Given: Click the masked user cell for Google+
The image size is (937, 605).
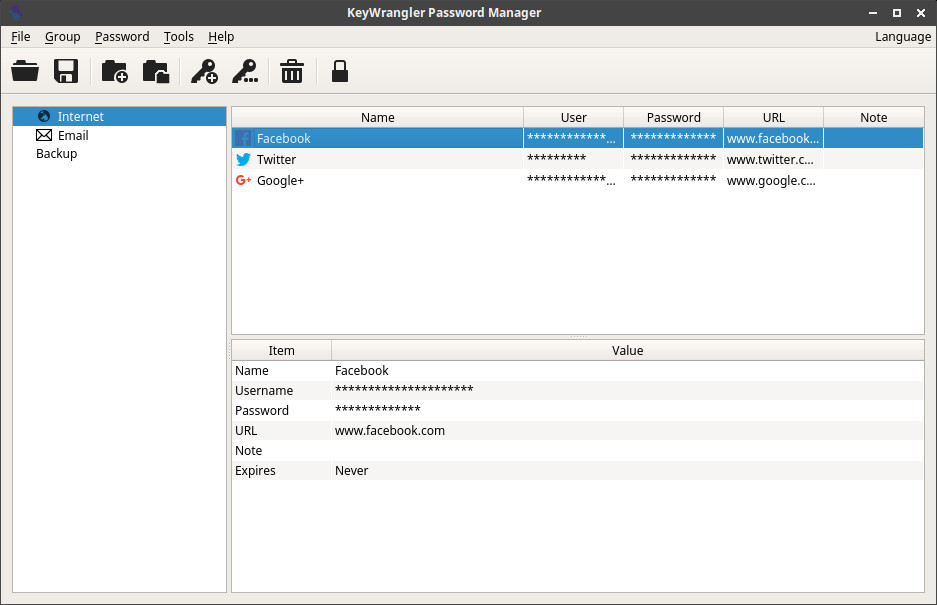Looking at the screenshot, I should pyautogui.click(x=574, y=181).
